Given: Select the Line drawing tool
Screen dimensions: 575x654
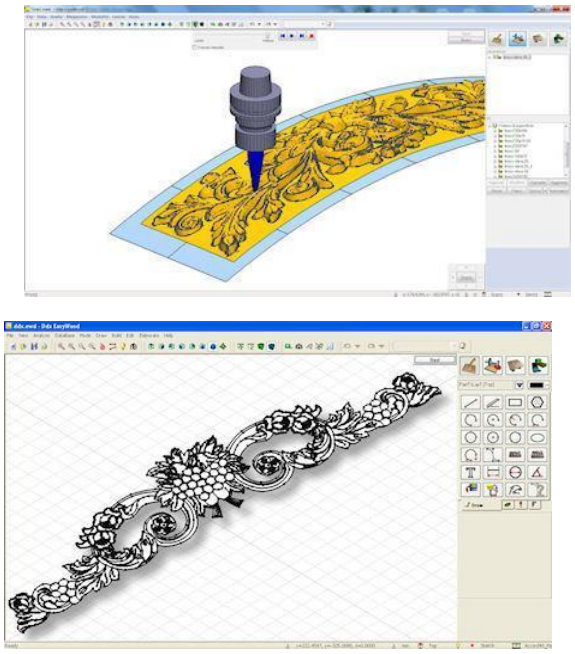Looking at the screenshot, I should pyautogui.click(x=471, y=402).
